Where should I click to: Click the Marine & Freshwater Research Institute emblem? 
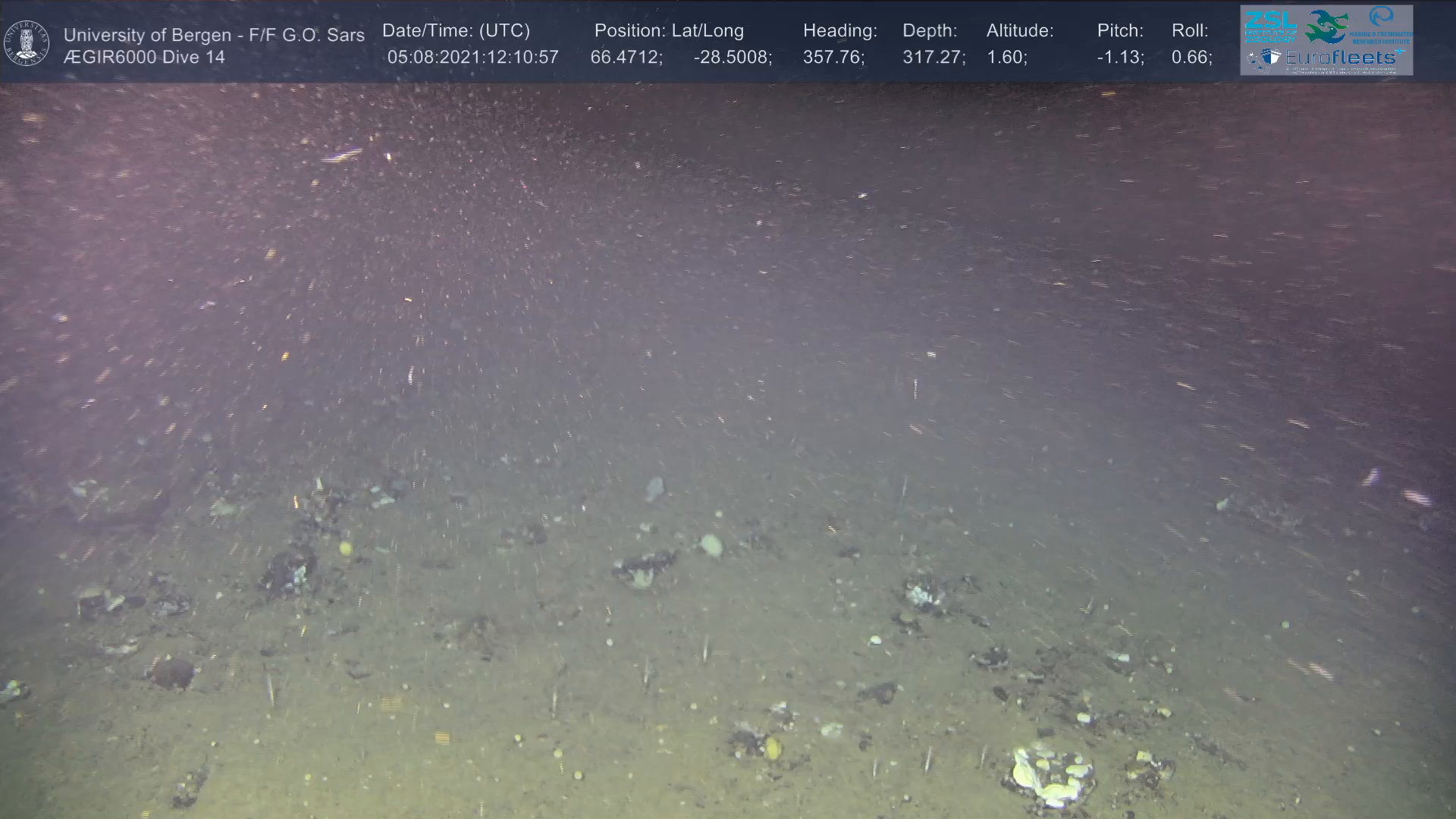(x=1381, y=16)
